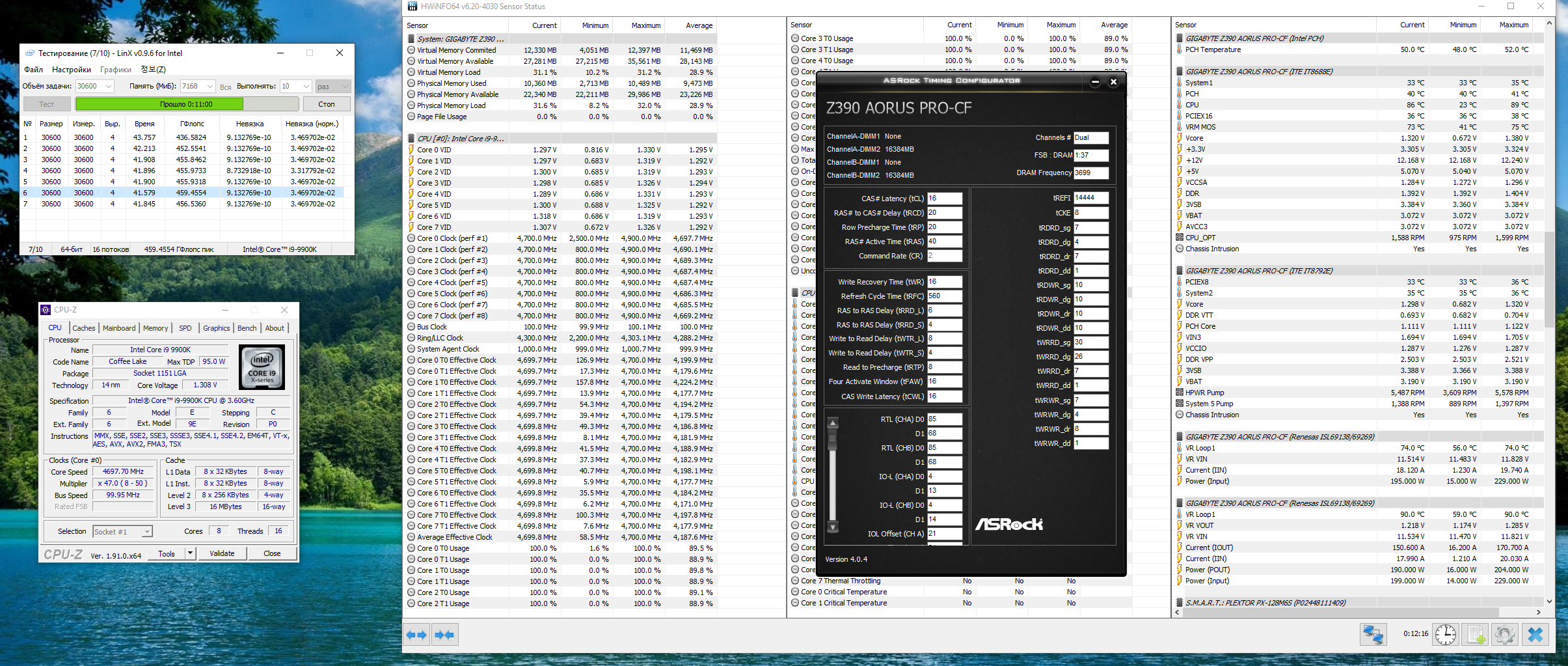The height and width of the screenshot is (666, 1568).
Task: Click the thermometer icon beside PCH Temperature
Action: [1180, 49]
